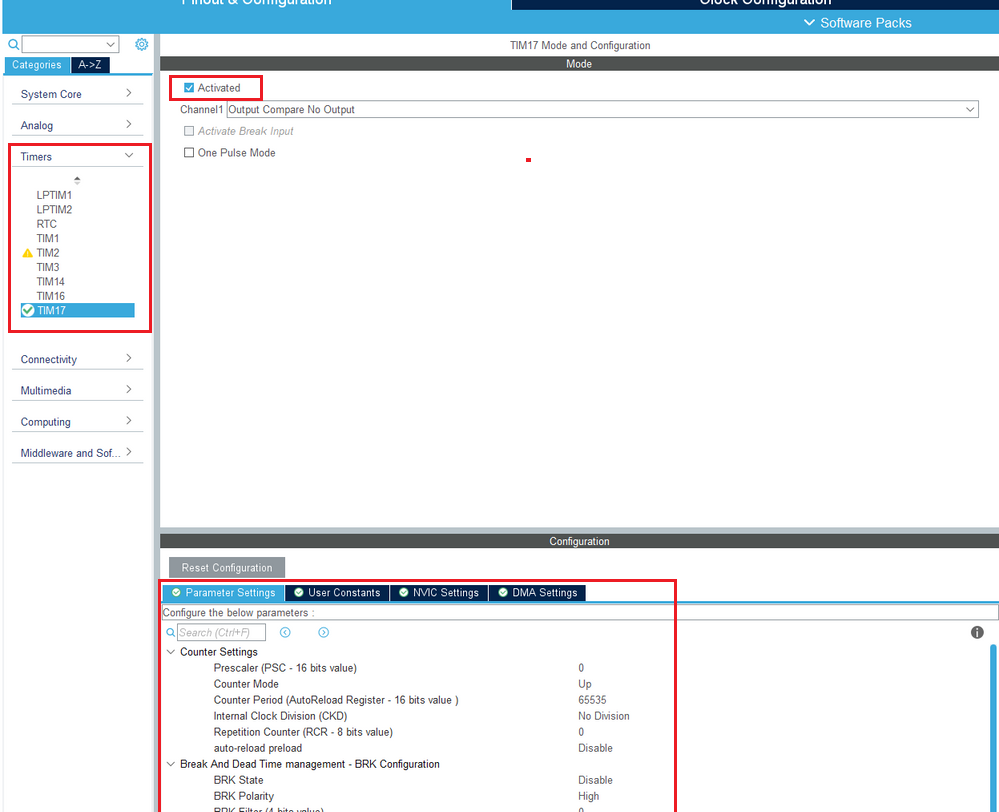This screenshot has height=812, width=999.
Task: Expand the Connectivity category
Action: (x=77, y=359)
